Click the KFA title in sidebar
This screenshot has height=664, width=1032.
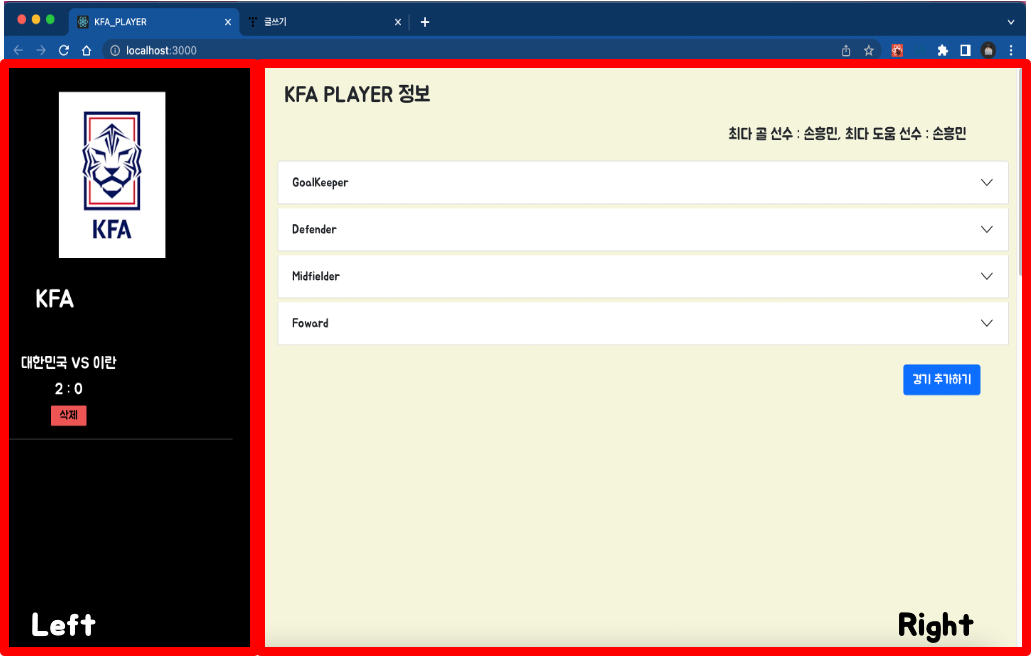(x=55, y=299)
